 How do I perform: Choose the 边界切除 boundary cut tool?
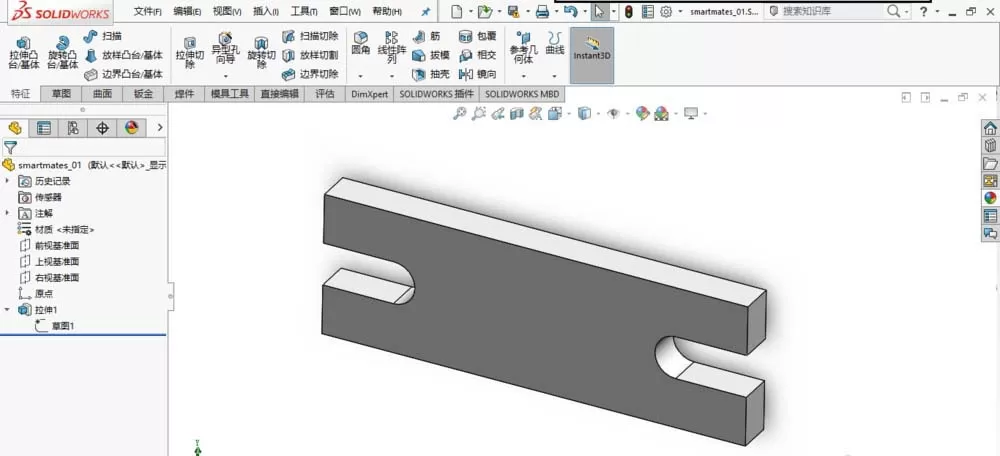(311, 74)
